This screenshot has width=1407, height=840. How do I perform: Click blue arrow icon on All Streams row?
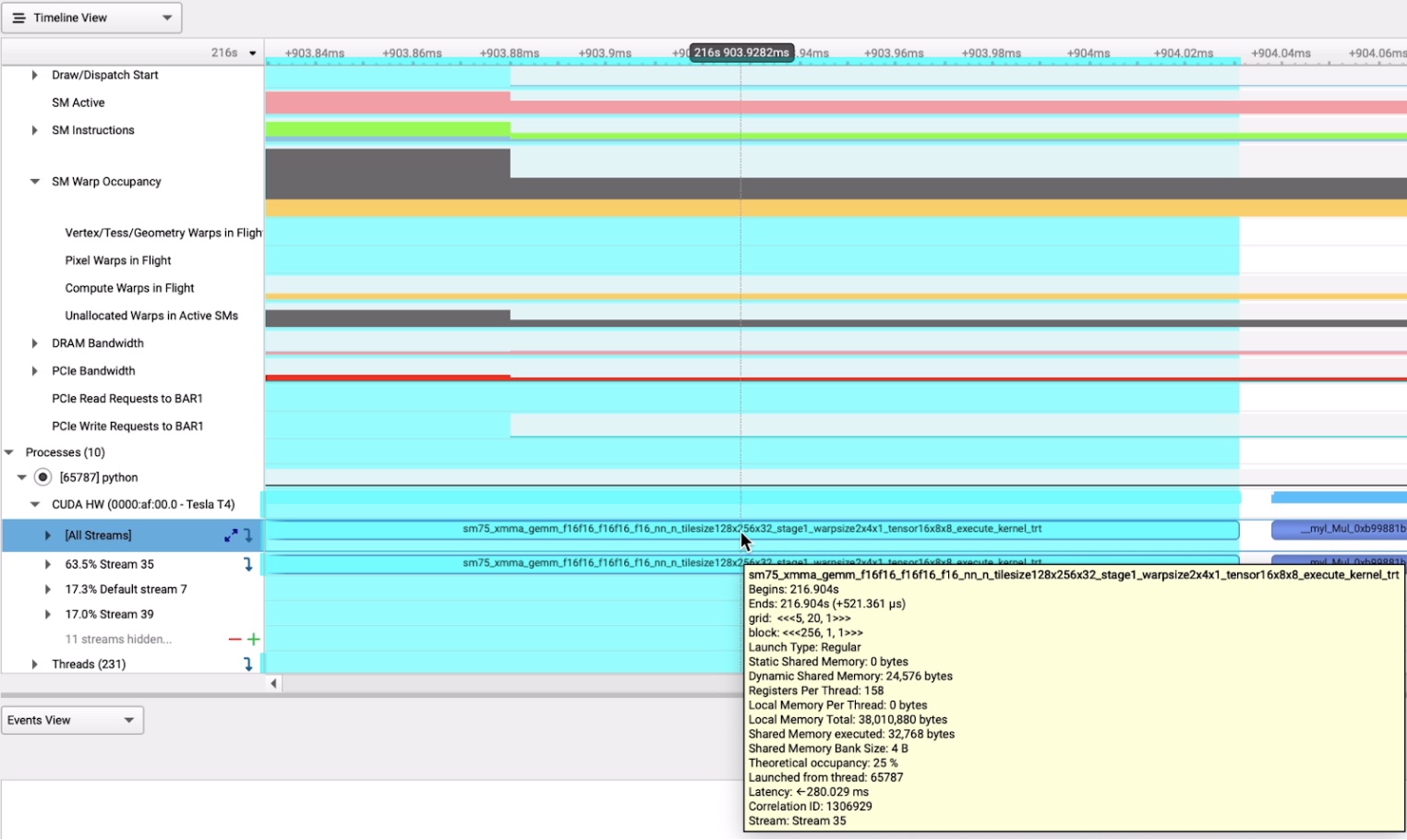(x=247, y=535)
